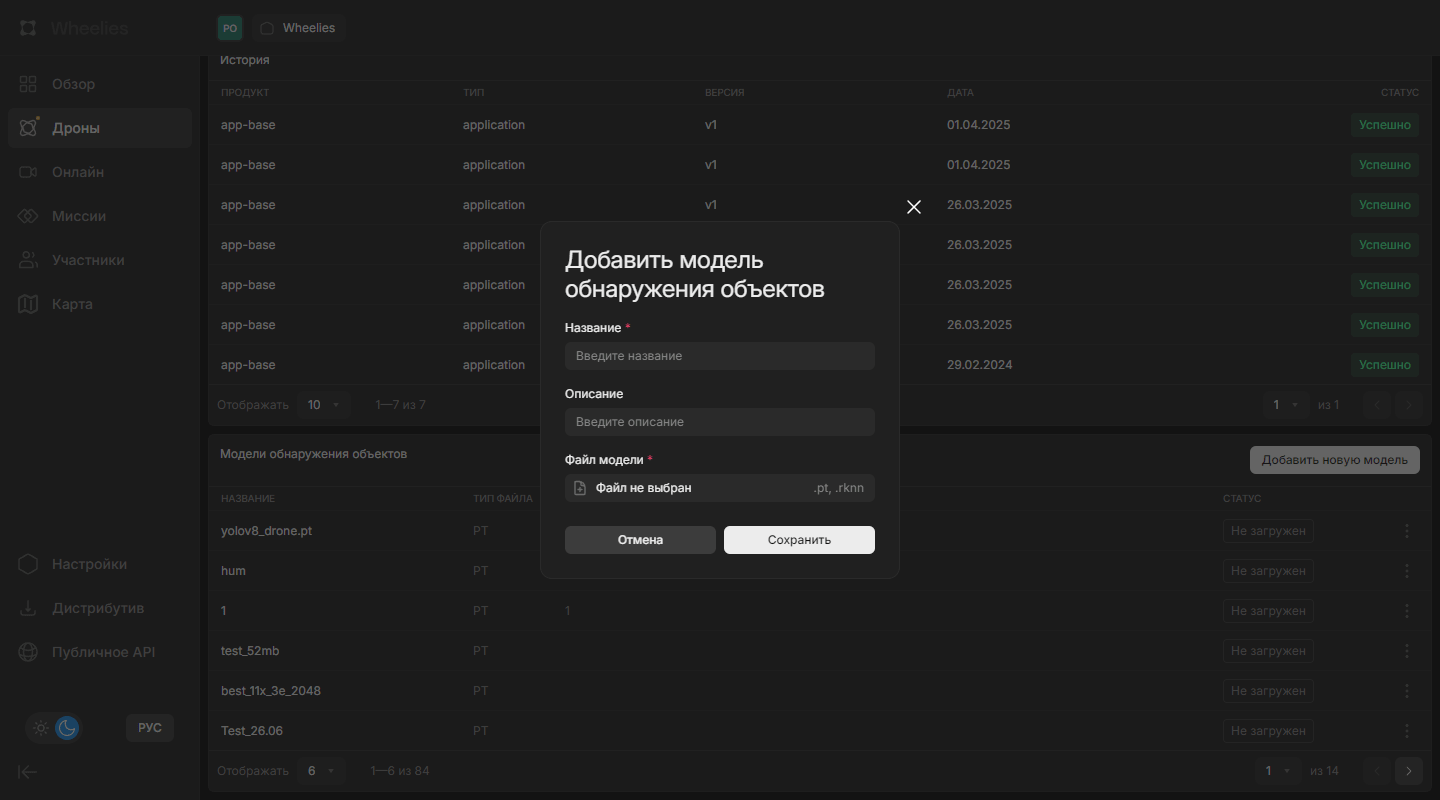Collapse the sidebar with the arrow icon
Image resolution: width=1440 pixels, height=800 pixels.
pyautogui.click(x=28, y=771)
